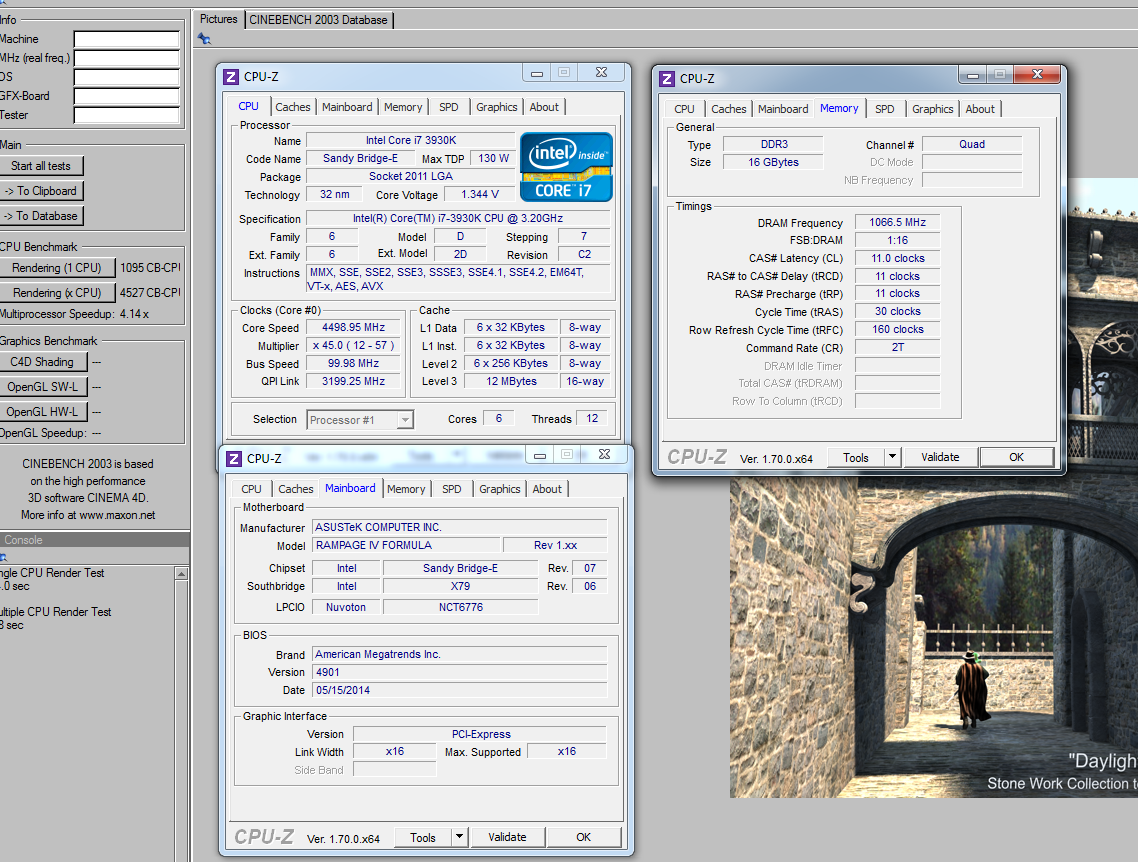Open the Caches tab in the top CPU-Z window
Image resolution: width=1138 pixels, height=862 pixels.
(x=292, y=107)
